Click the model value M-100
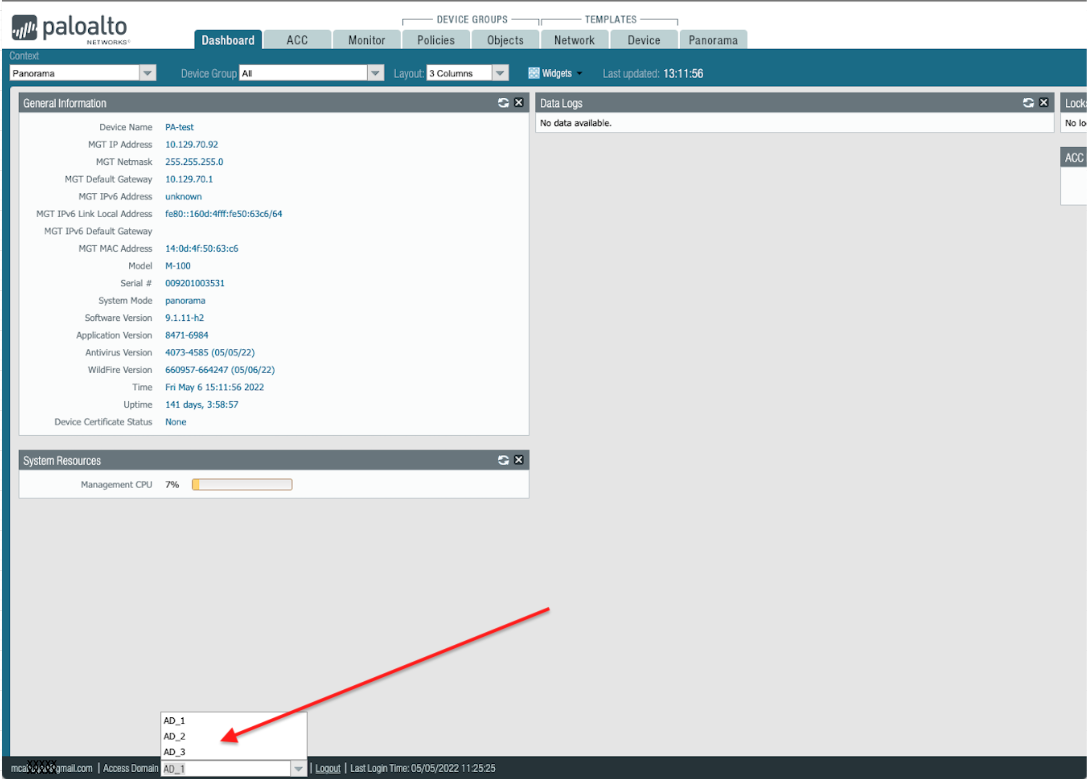 pyautogui.click(x=177, y=266)
